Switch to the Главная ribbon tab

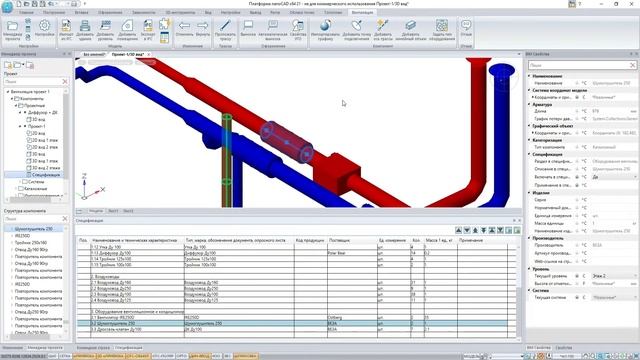pyautogui.click(x=26, y=13)
